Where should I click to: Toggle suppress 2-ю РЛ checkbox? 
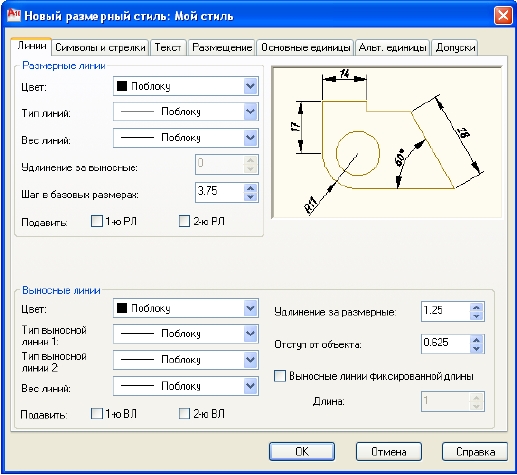(184, 221)
